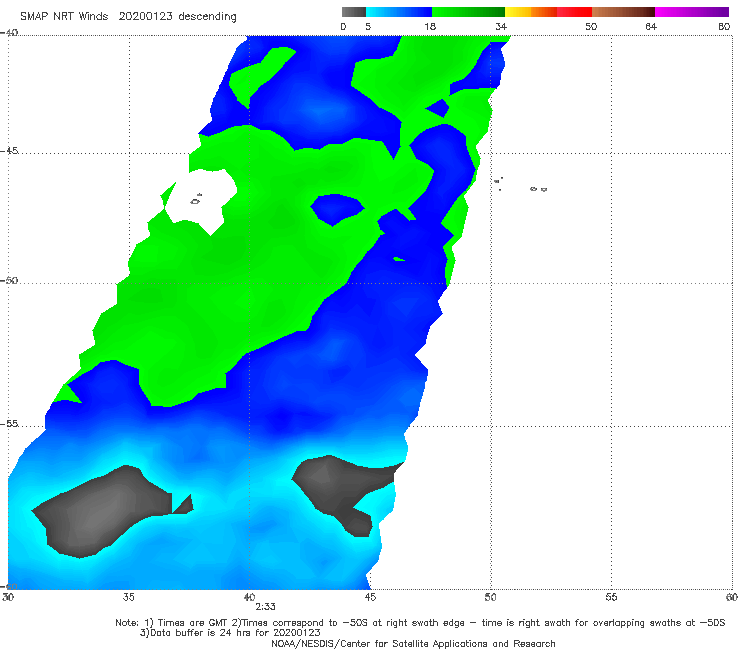This screenshot has width=740, height=650.
Task: Click the color bar label '64'
Action: (651, 26)
